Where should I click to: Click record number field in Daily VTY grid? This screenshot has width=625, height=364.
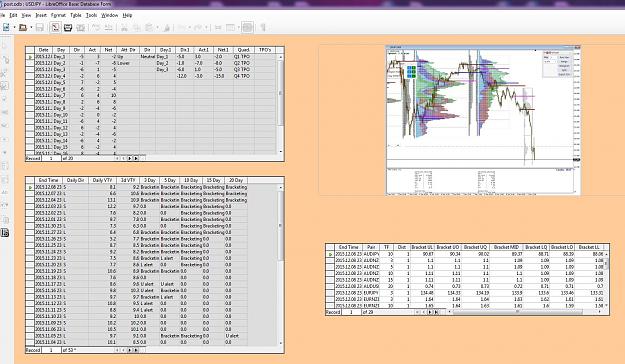pos(51,350)
